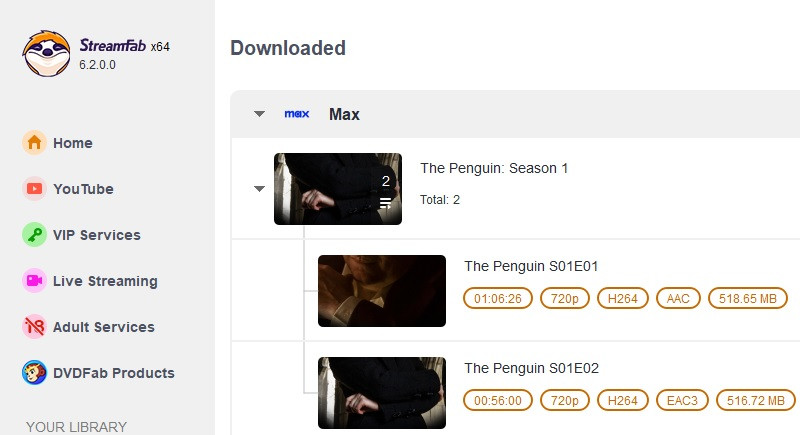Open the Home menu item
Viewport: 800px width, 435px height.
point(72,143)
